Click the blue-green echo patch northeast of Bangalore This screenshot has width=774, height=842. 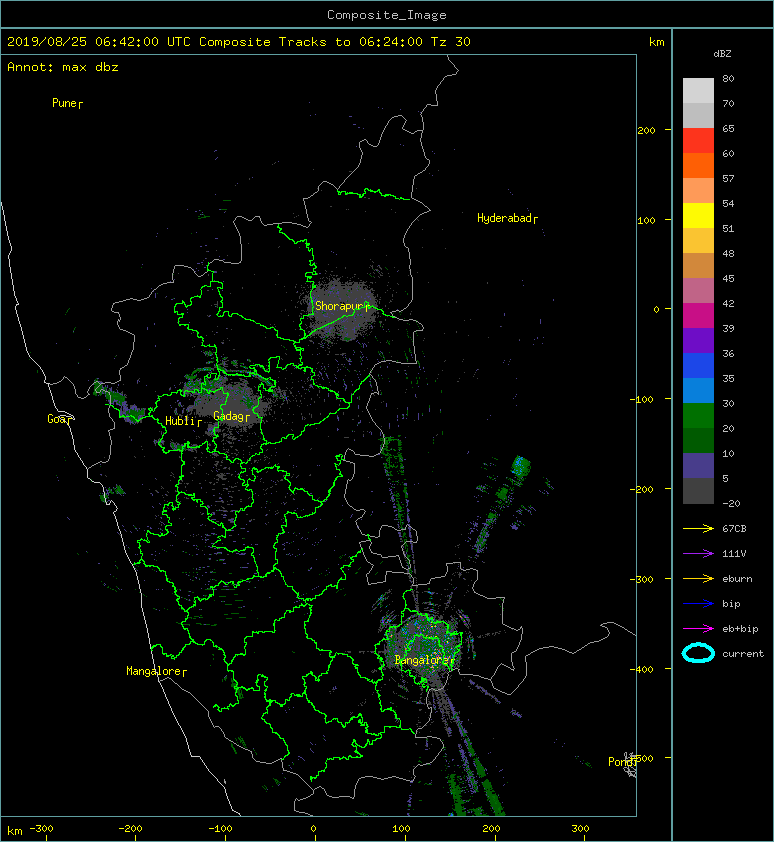[520, 465]
